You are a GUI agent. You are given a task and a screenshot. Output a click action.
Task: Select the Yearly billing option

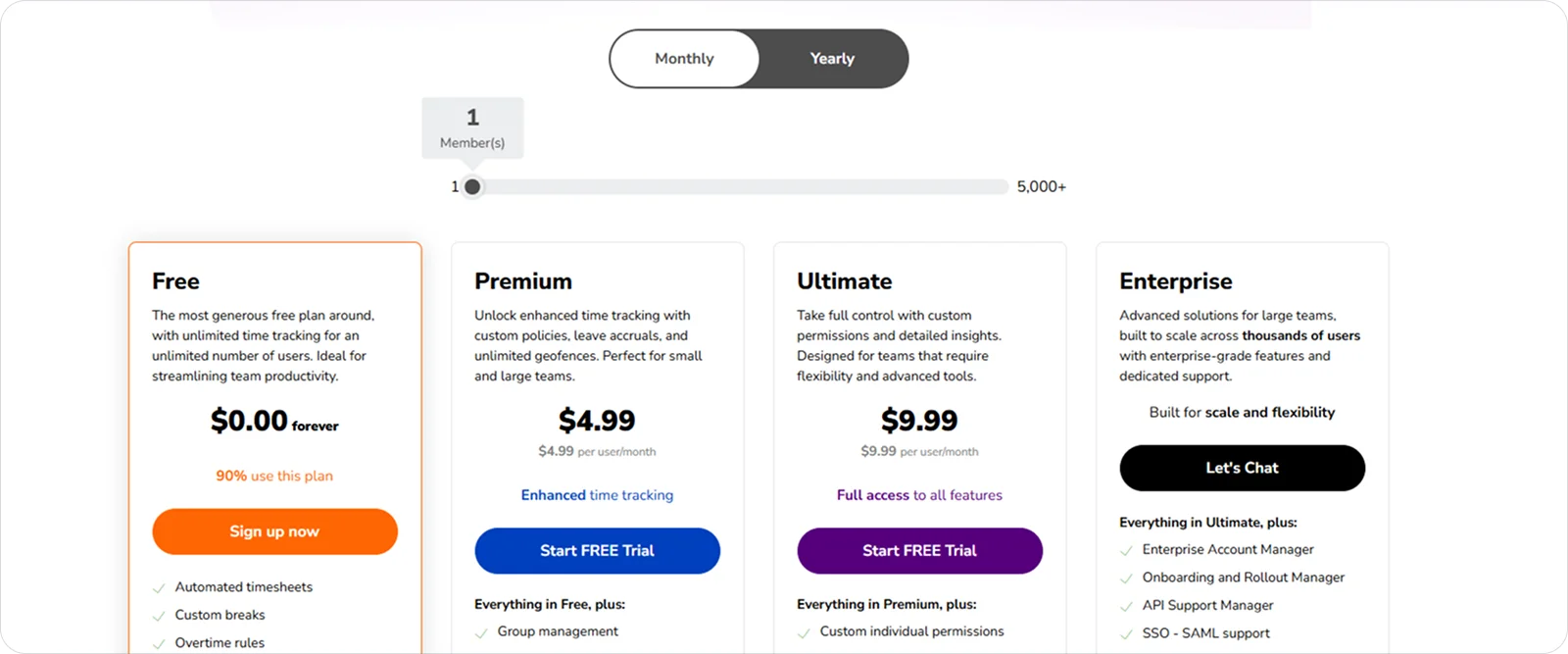(x=831, y=58)
